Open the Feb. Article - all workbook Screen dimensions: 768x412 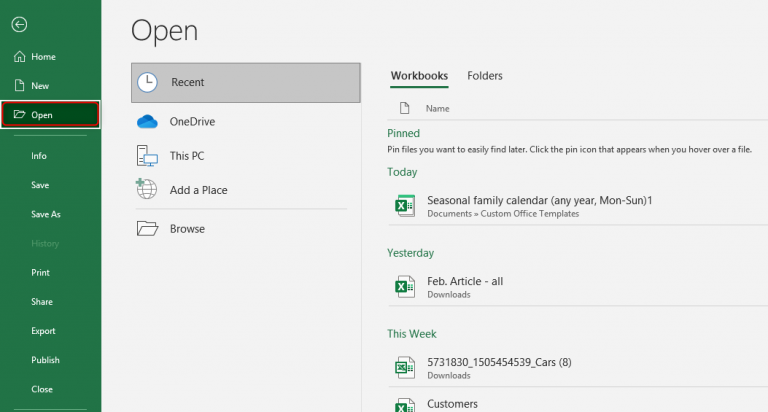[x=465, y=282]
